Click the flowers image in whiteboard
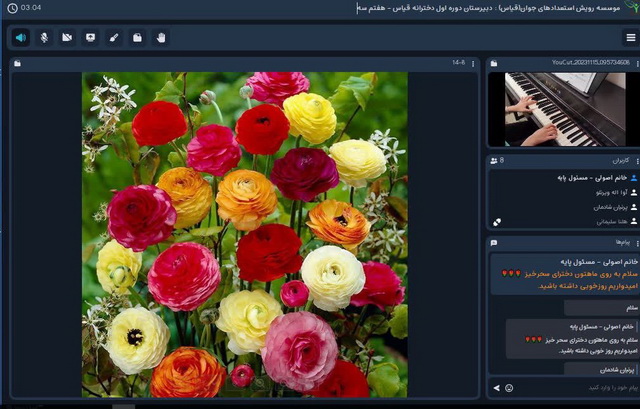This screenshot has width=640, height=409. pyautogui.click(x=244, y=234)
